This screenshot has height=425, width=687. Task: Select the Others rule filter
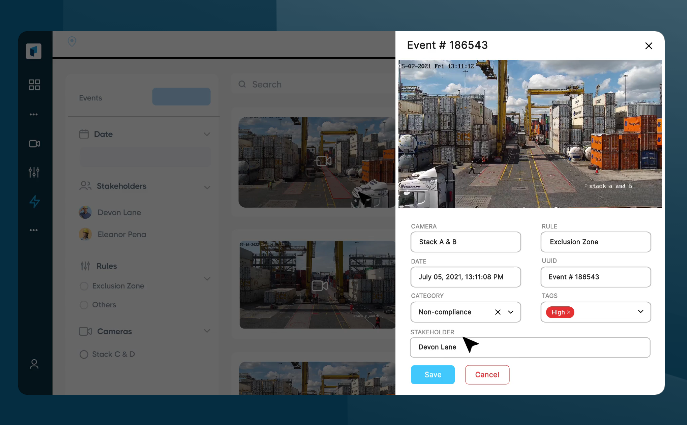84,304
